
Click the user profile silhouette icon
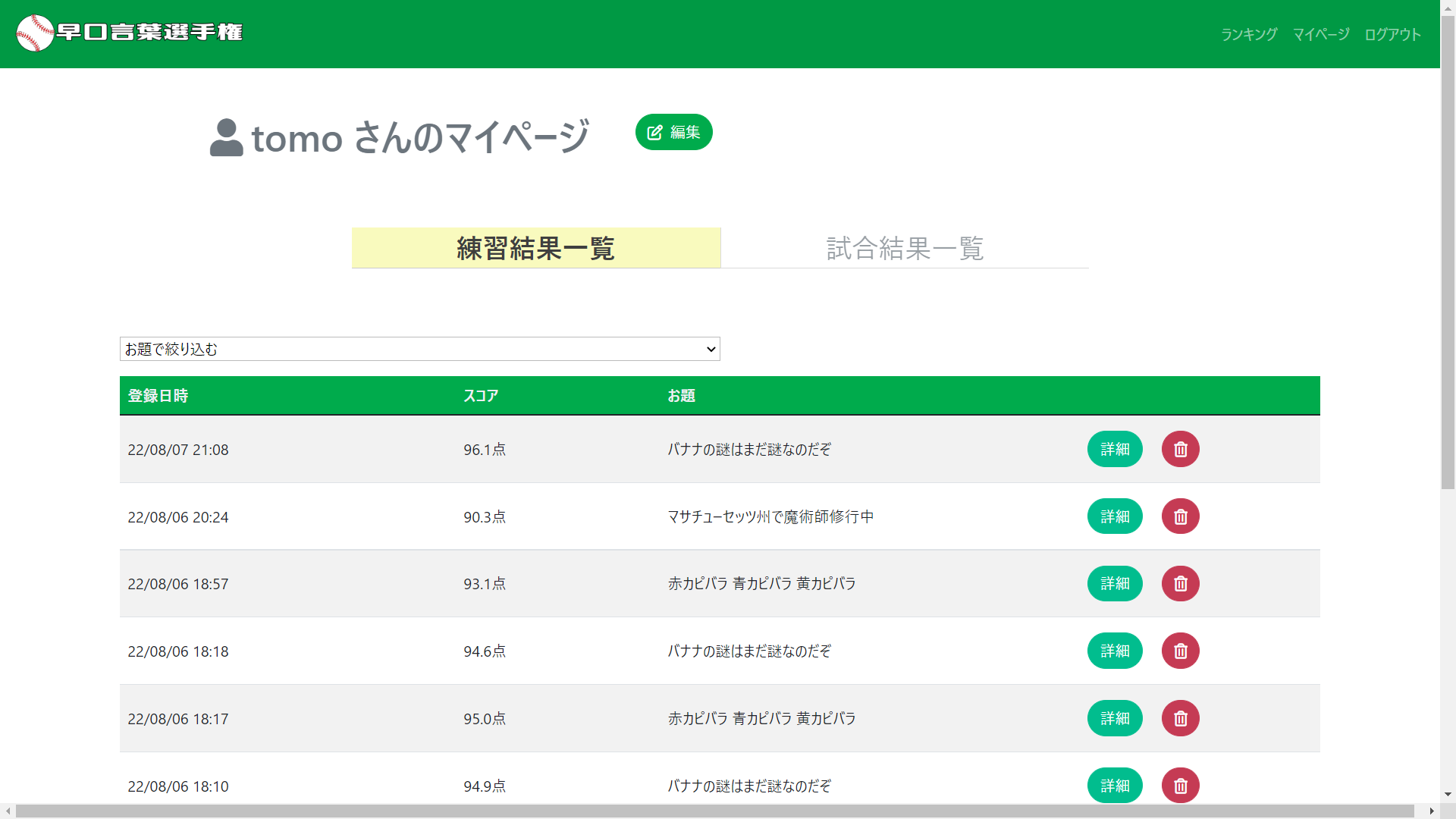(x=226, y=138)
